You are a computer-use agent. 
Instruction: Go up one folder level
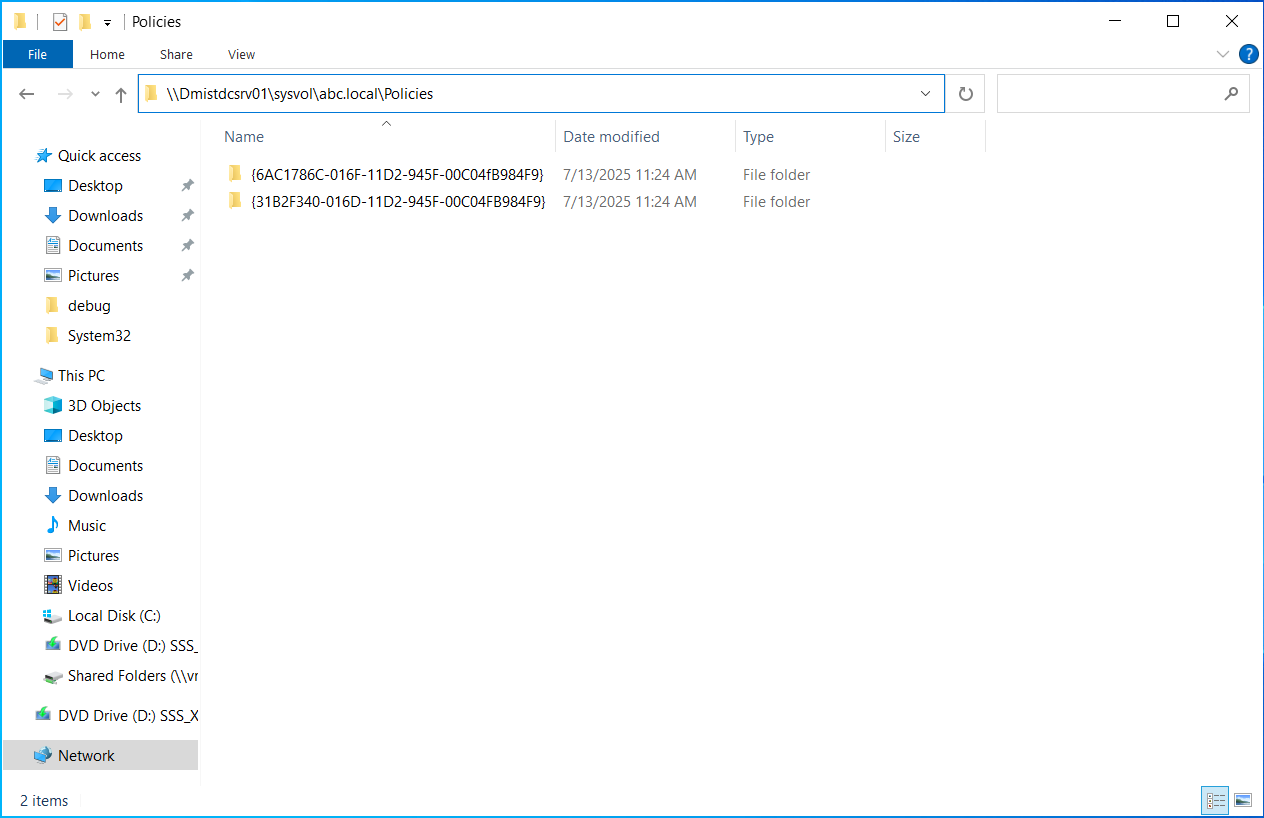[121, 94]
